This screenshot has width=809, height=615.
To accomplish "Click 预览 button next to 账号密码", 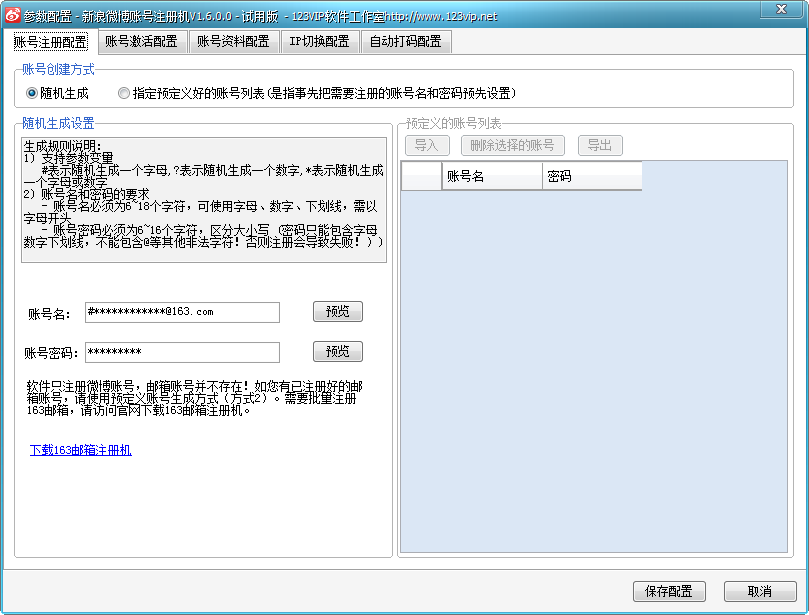I will [x=338, y=352].
